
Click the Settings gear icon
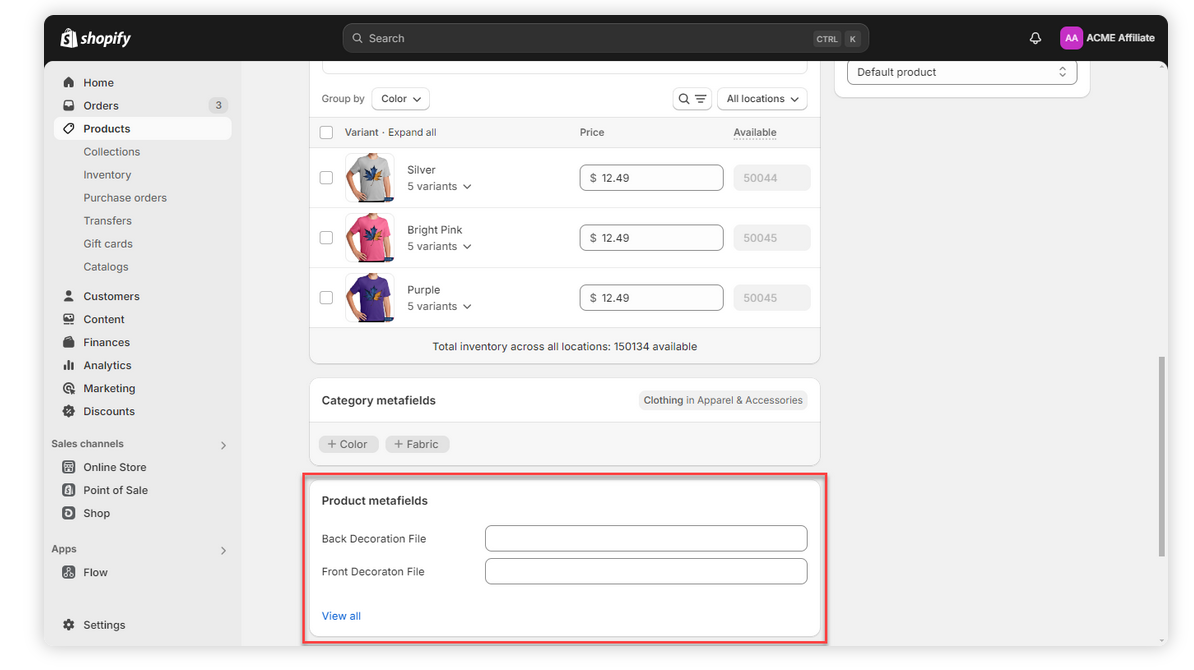(68, 625)
